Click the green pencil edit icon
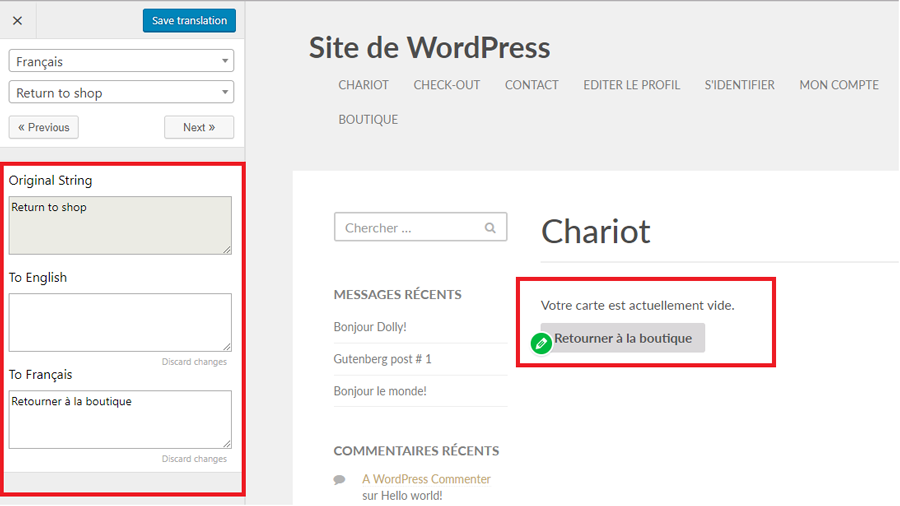This screenshot has height=506, width=900. (x=541, y=344)
